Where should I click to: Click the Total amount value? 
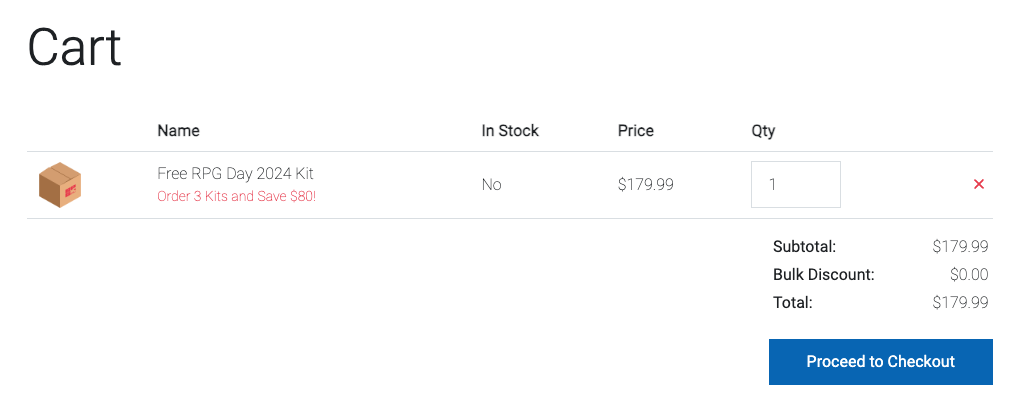(960, 302)
